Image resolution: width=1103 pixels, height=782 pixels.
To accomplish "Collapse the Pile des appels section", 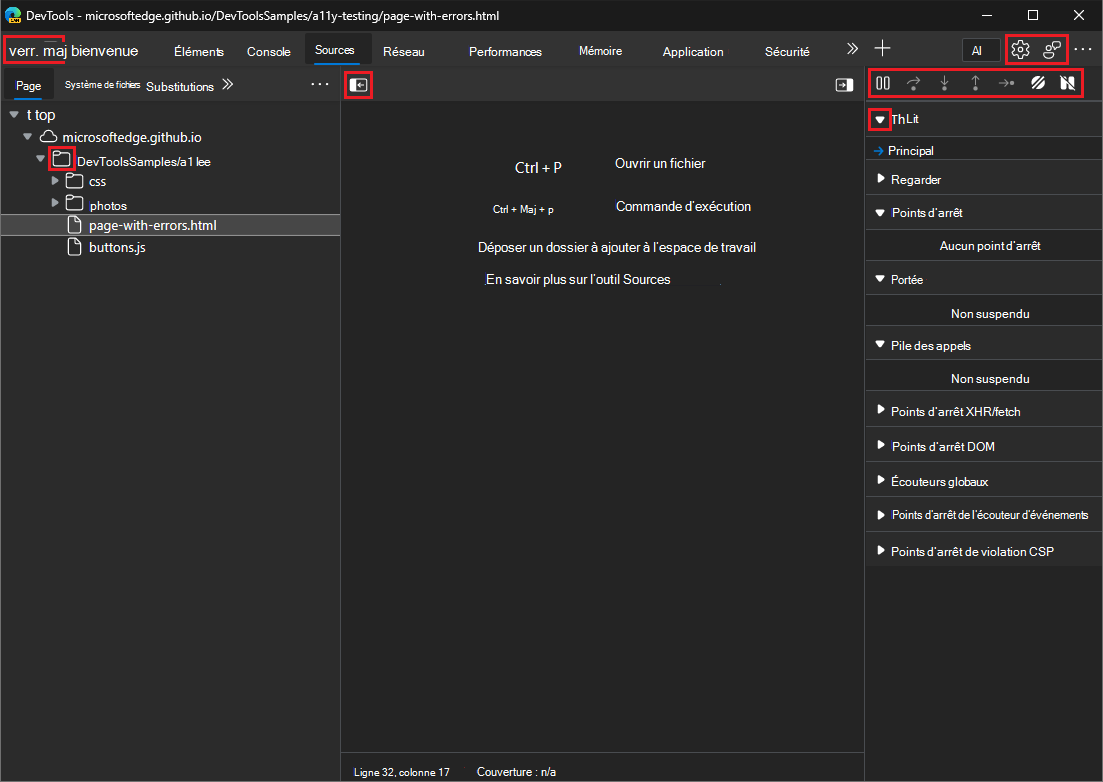I will click(879, 345).
